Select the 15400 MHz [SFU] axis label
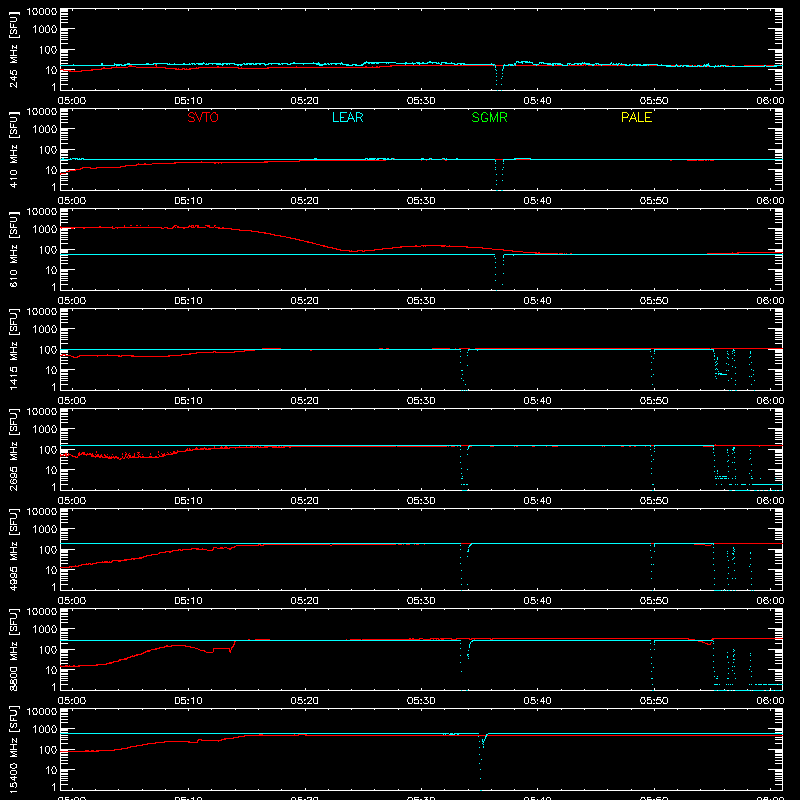 point(13,749)
